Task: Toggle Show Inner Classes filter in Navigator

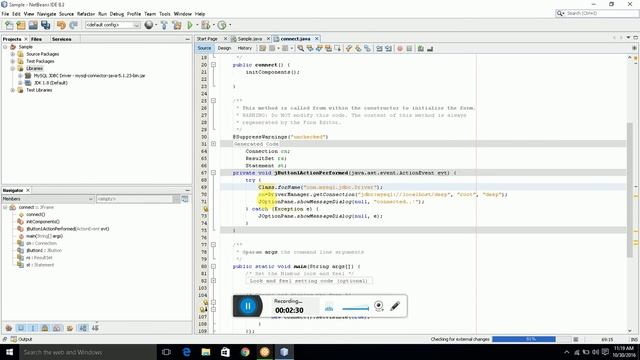Action: 57,328
